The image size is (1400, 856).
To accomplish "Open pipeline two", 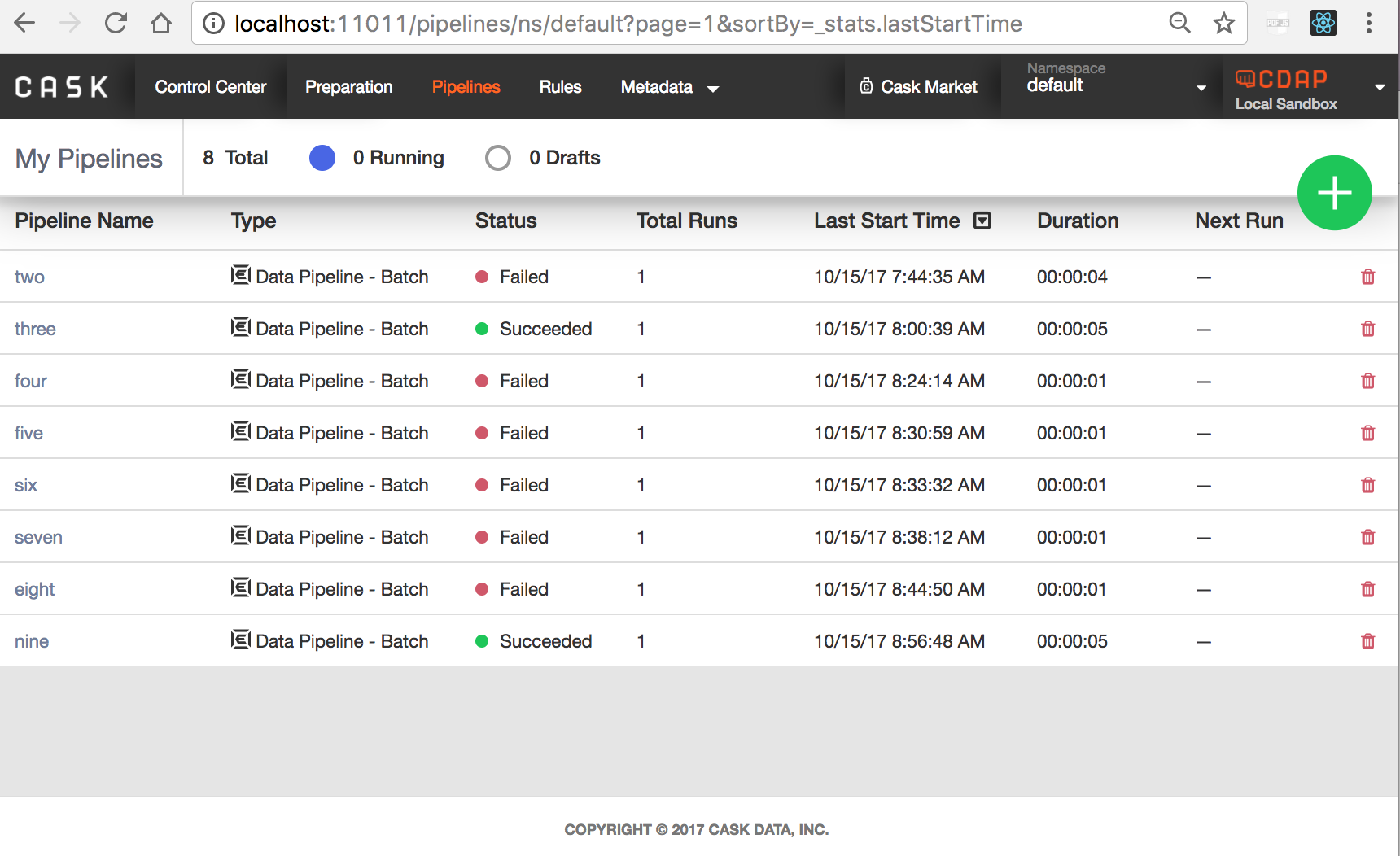I will click(29, 277).
